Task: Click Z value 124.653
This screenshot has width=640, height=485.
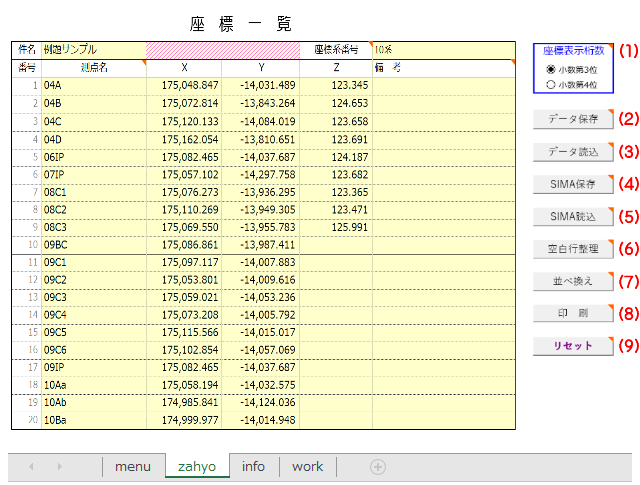Action: (336, 103)
